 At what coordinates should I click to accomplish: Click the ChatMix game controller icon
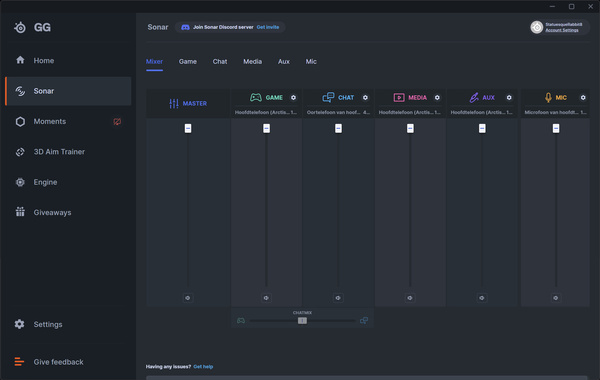tap(241, 320)
